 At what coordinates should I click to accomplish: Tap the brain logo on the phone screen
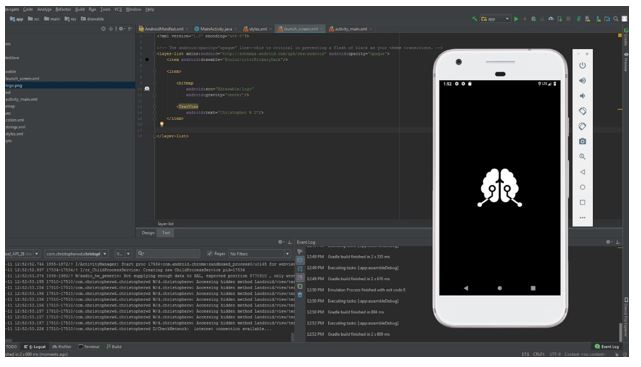tap(500, 188)
